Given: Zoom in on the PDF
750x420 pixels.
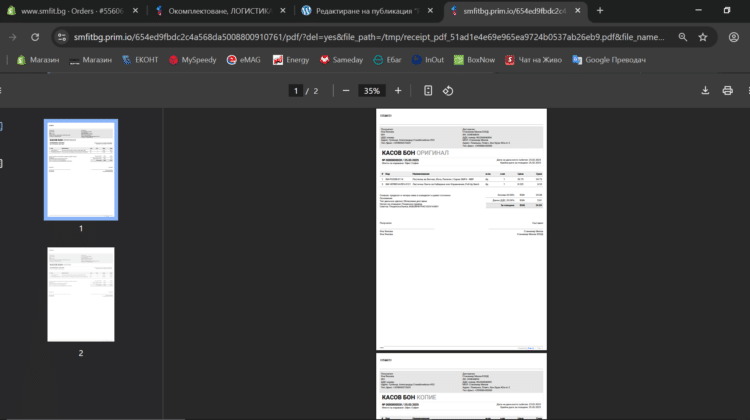Looking at the screenshot, I should 398,90.
